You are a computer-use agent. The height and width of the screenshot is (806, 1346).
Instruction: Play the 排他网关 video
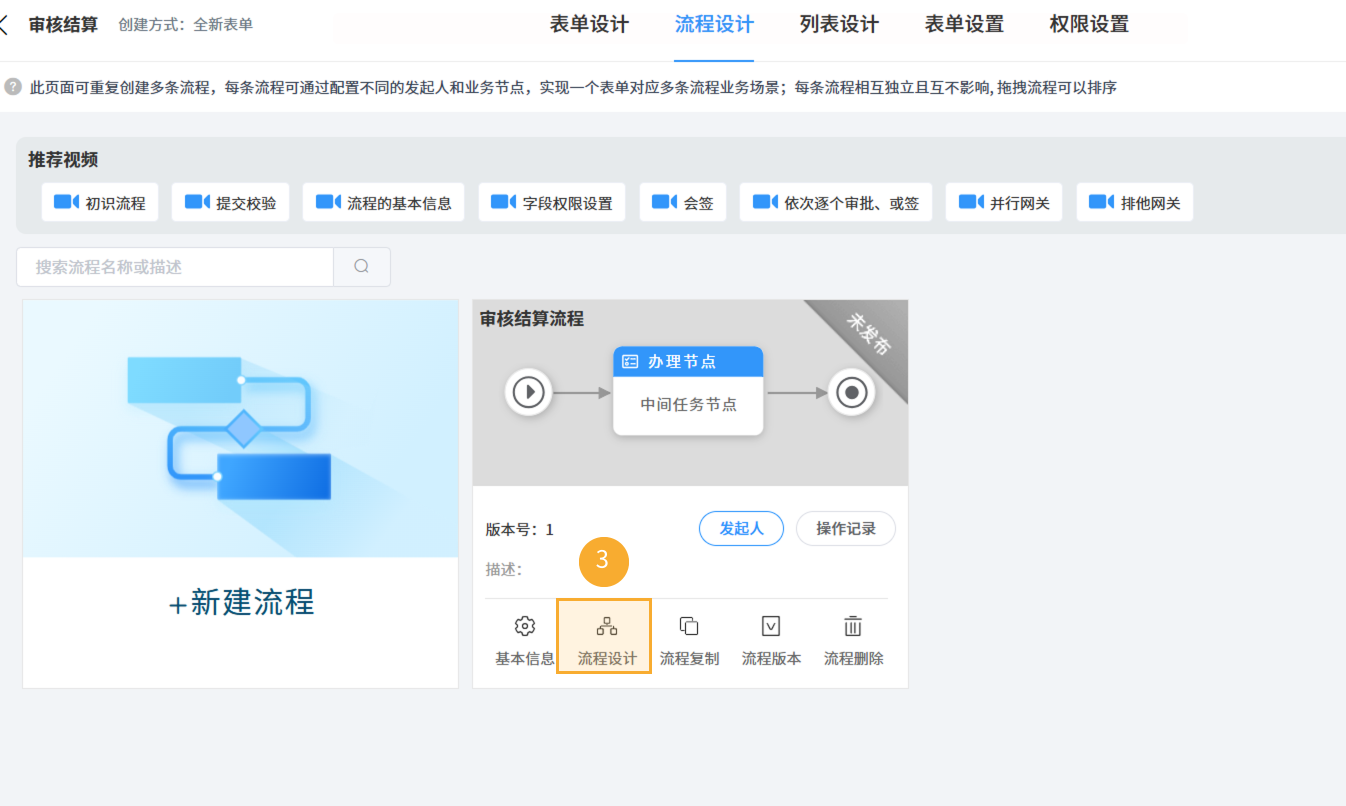(x=1135, y=203)
